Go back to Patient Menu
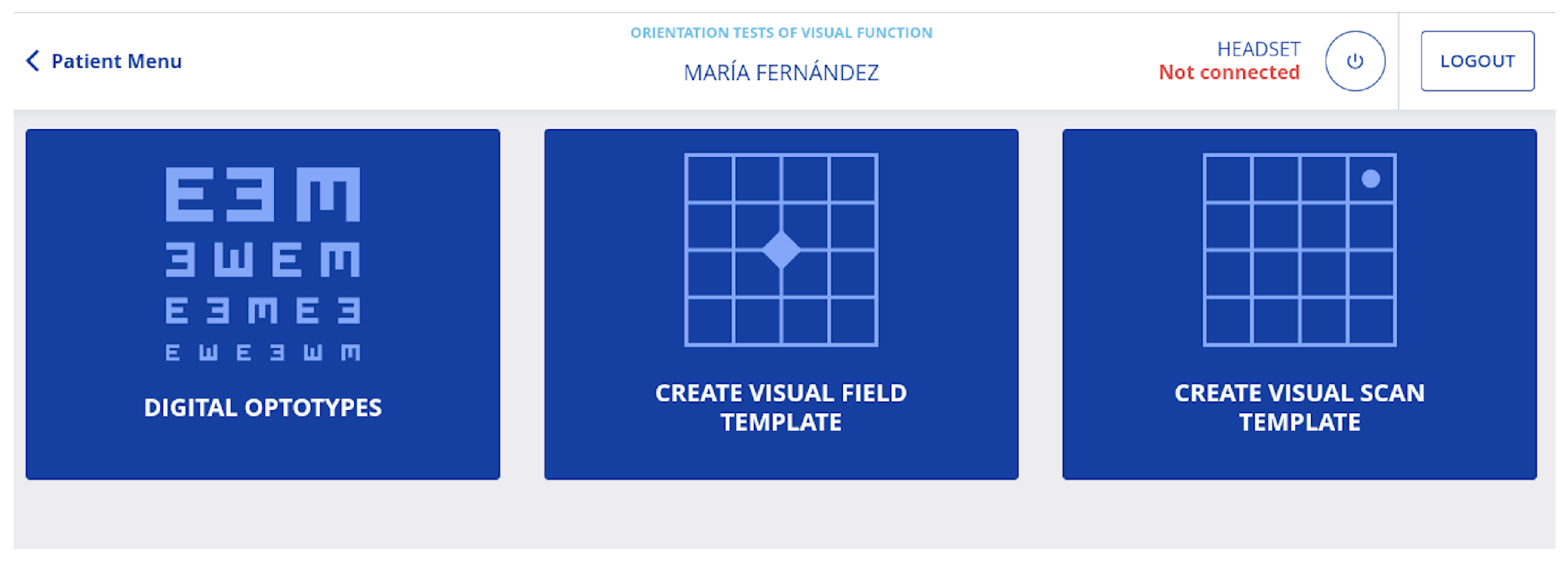This screenshot has width=1568, height=562. click(x=116, y=61)
